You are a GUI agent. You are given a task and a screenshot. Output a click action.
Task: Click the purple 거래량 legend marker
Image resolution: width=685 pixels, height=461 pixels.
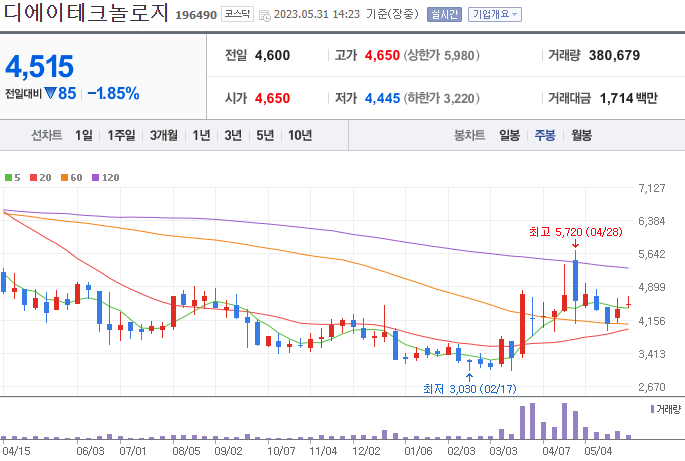coord(652,409)
